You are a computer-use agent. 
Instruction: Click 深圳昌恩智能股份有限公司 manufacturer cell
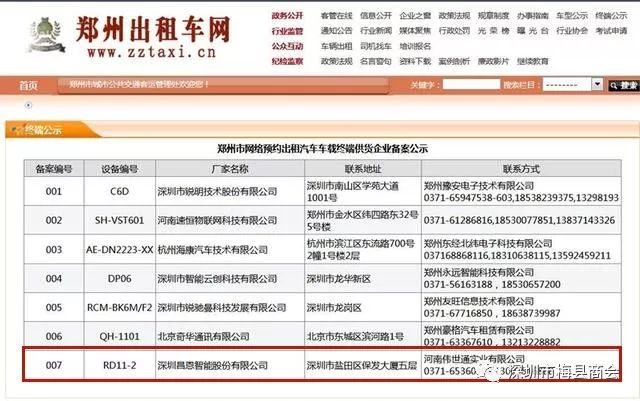pyautogui.click(x=230, y=365)
